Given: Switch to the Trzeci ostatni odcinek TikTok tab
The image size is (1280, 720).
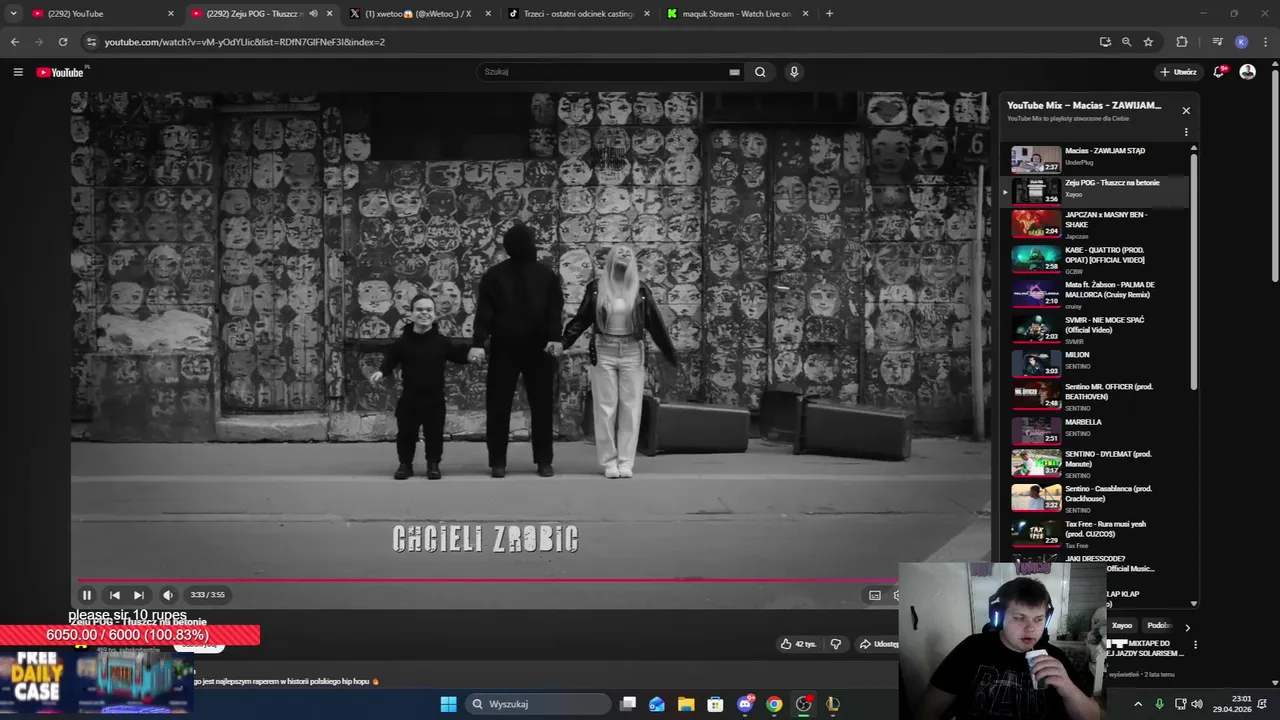Looking at the screenshot, I should click(578, 14).
